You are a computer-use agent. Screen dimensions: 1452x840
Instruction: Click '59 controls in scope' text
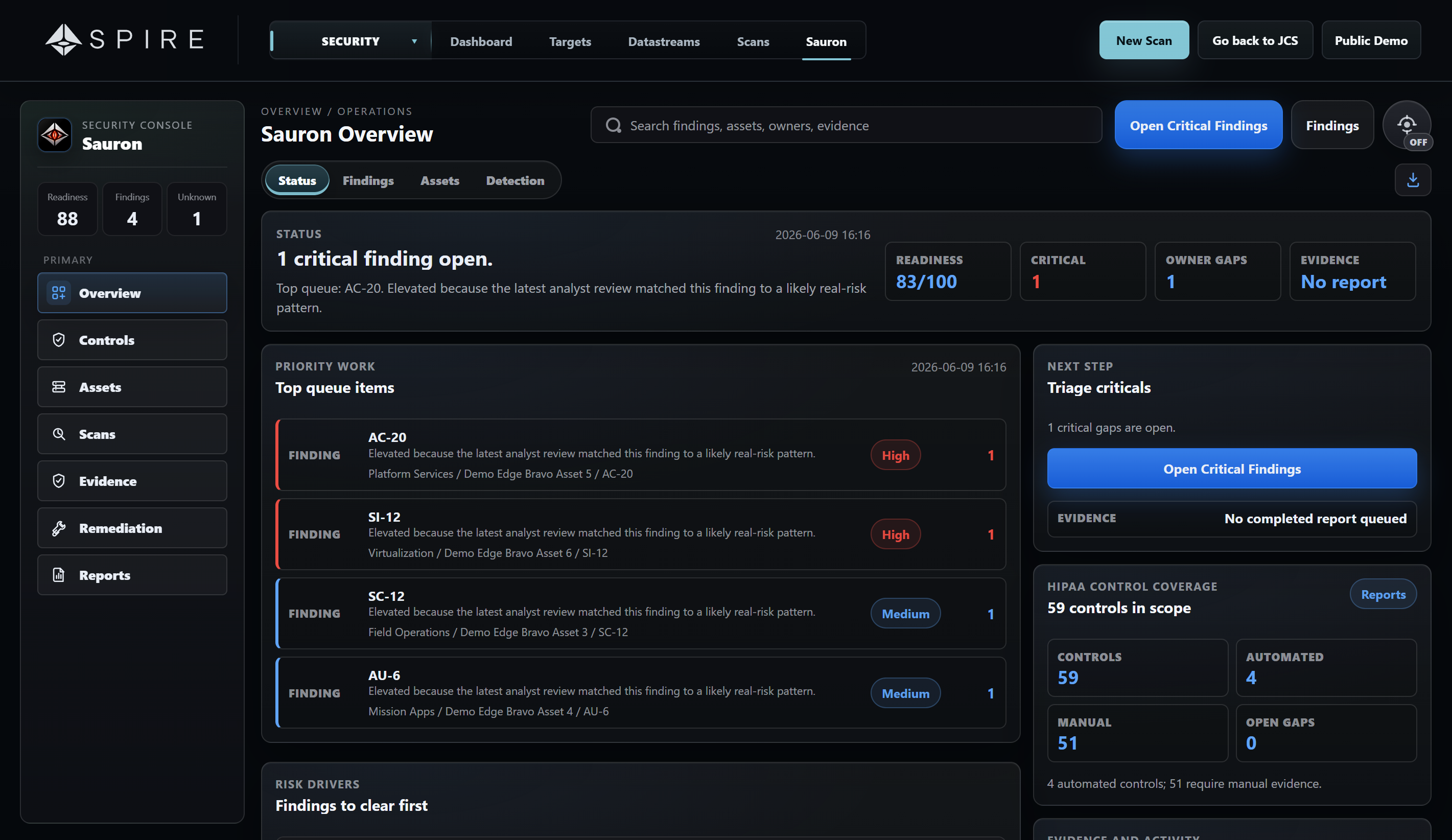(x=1118, y=608)
